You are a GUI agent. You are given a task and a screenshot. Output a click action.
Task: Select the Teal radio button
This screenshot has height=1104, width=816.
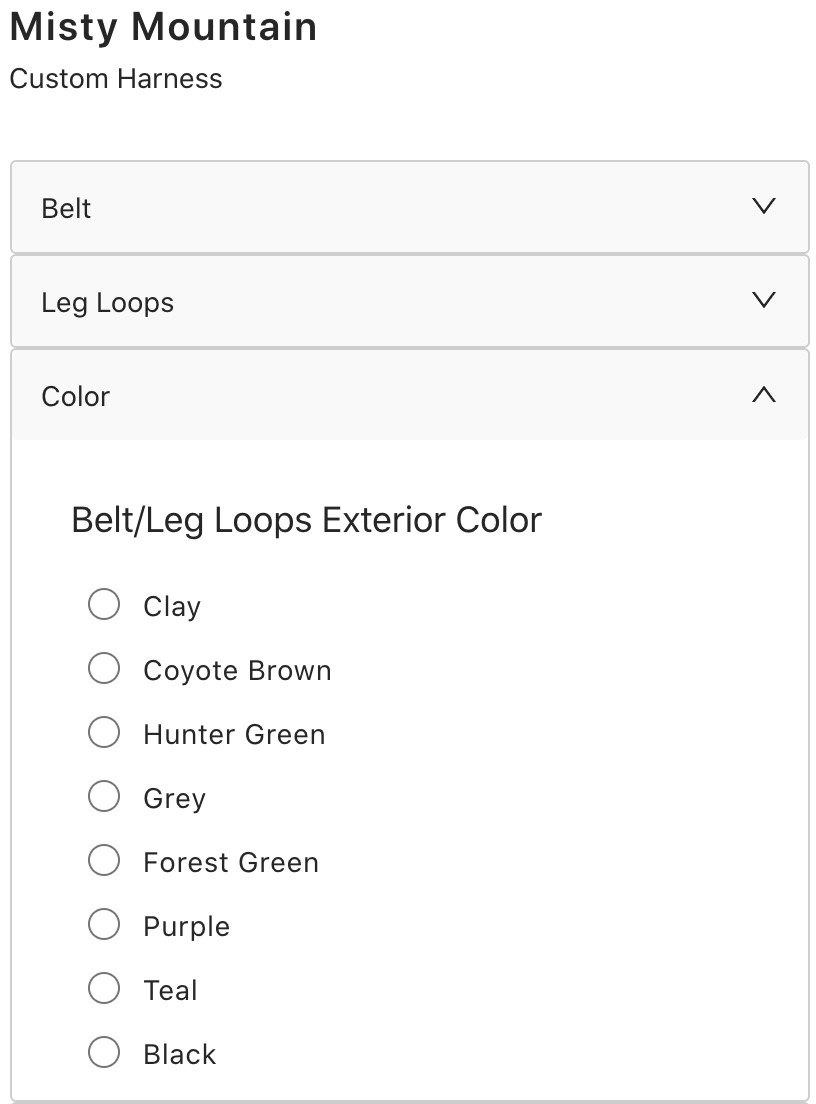click(x=104, y=988)
